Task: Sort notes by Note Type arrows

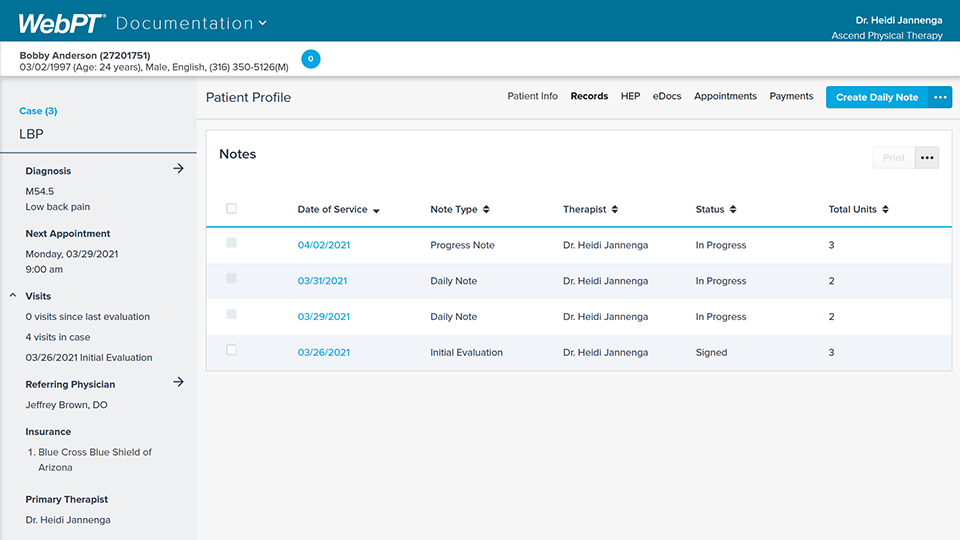Action: pyautogui.click(x=486, y=210)
